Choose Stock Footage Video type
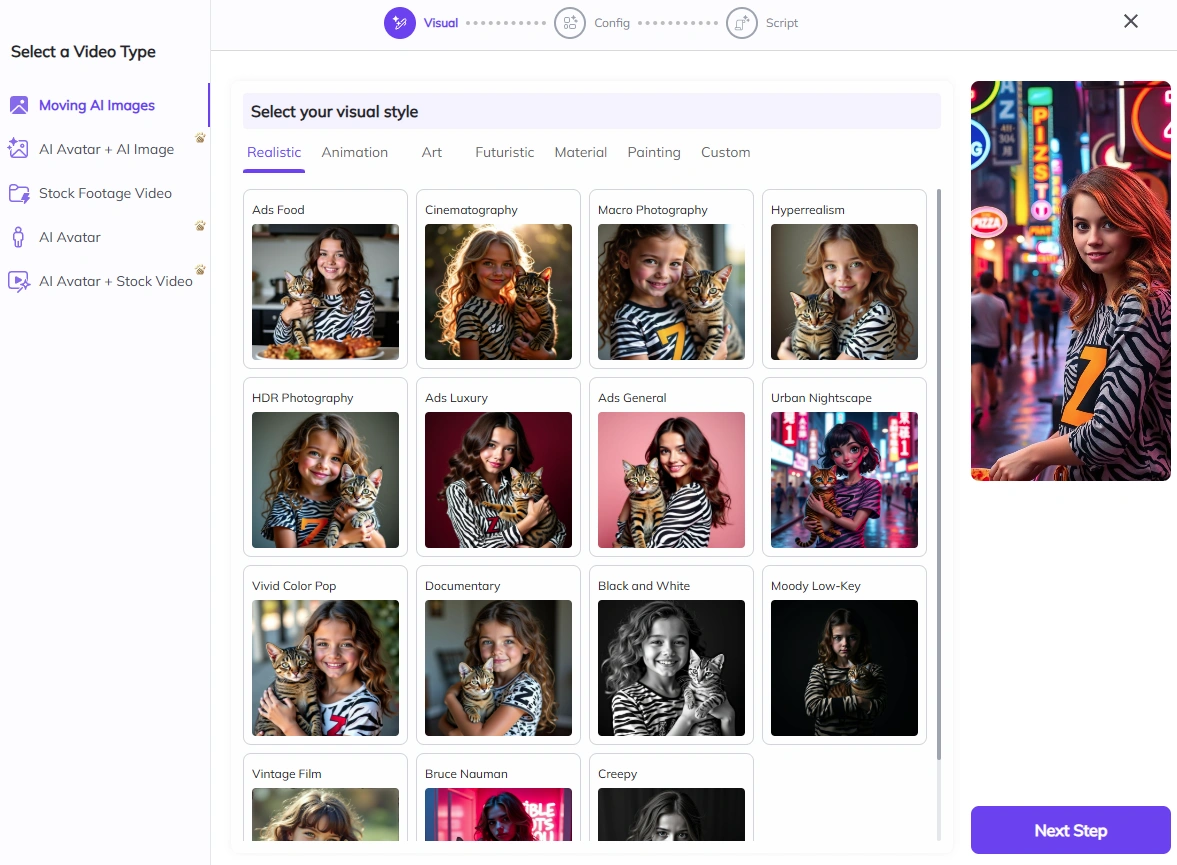Screen dimensions: 1177x865 104,193
